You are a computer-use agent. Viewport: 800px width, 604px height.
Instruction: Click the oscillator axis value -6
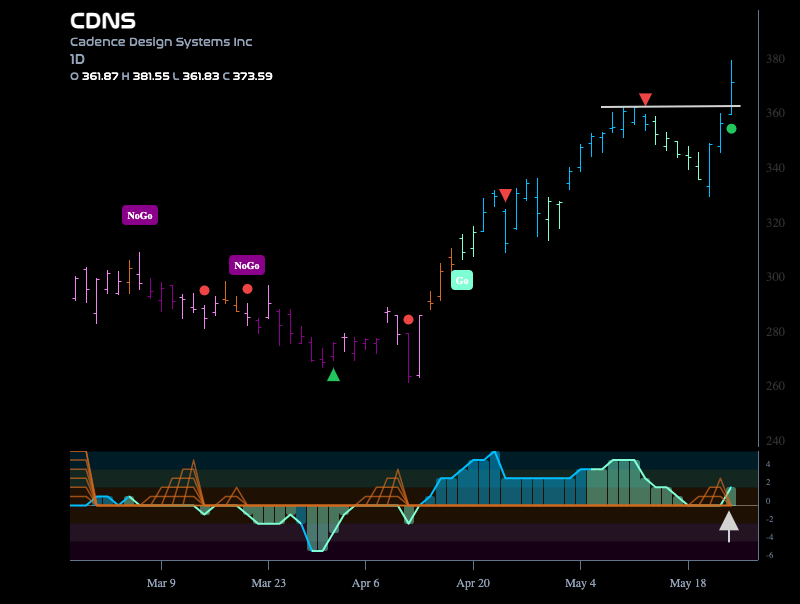(x=769, y=555)
